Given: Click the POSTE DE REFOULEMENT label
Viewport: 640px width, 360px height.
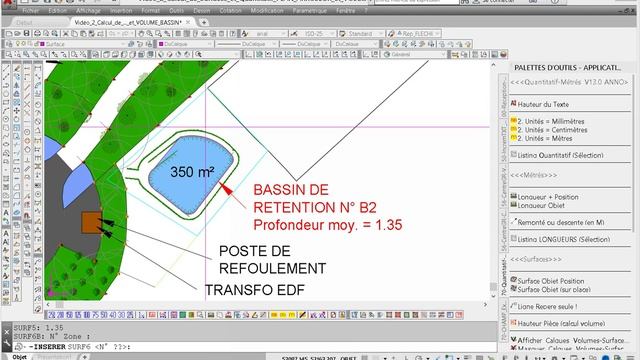Looking at the screenshot, I should [272, 260].
